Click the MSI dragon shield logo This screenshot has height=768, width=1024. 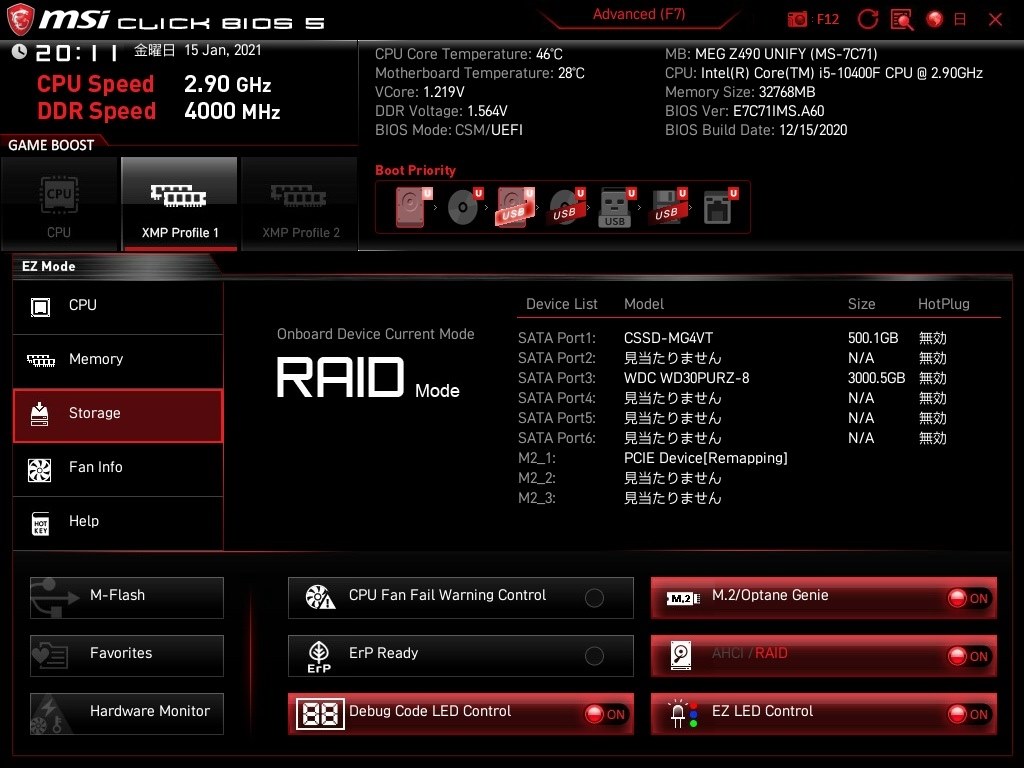[x=20, y=19]
